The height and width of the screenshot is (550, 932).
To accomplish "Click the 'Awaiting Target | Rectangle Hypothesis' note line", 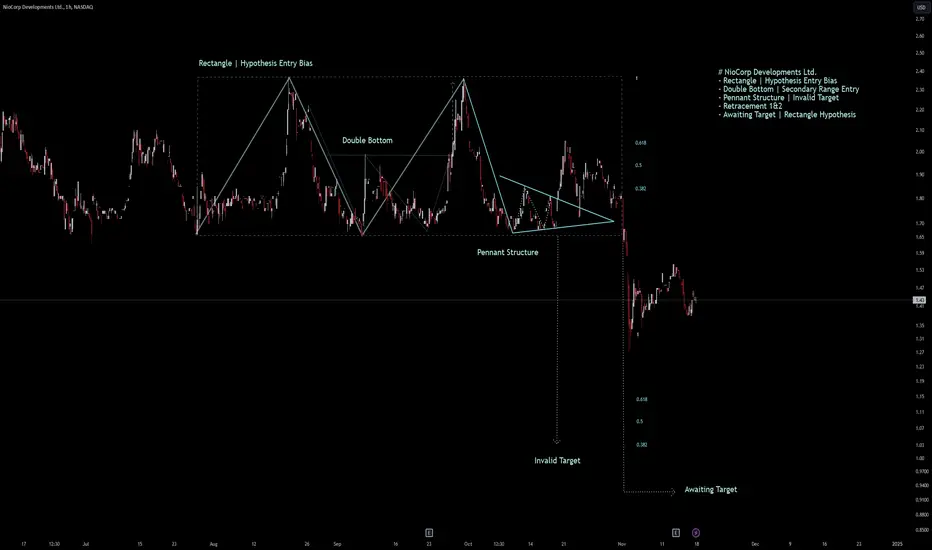I will click(787, 115).
